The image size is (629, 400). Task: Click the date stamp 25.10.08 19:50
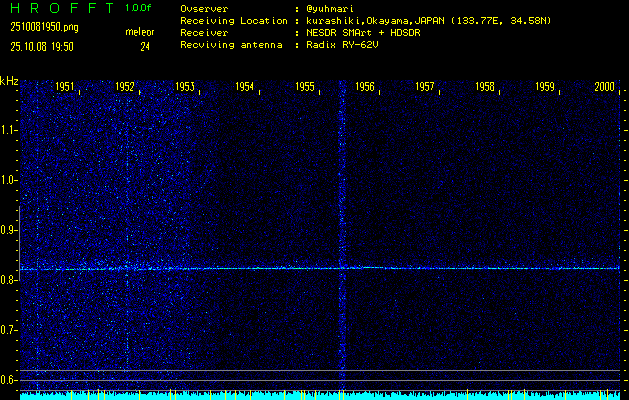pyautogui.click(x=42, y=47)
